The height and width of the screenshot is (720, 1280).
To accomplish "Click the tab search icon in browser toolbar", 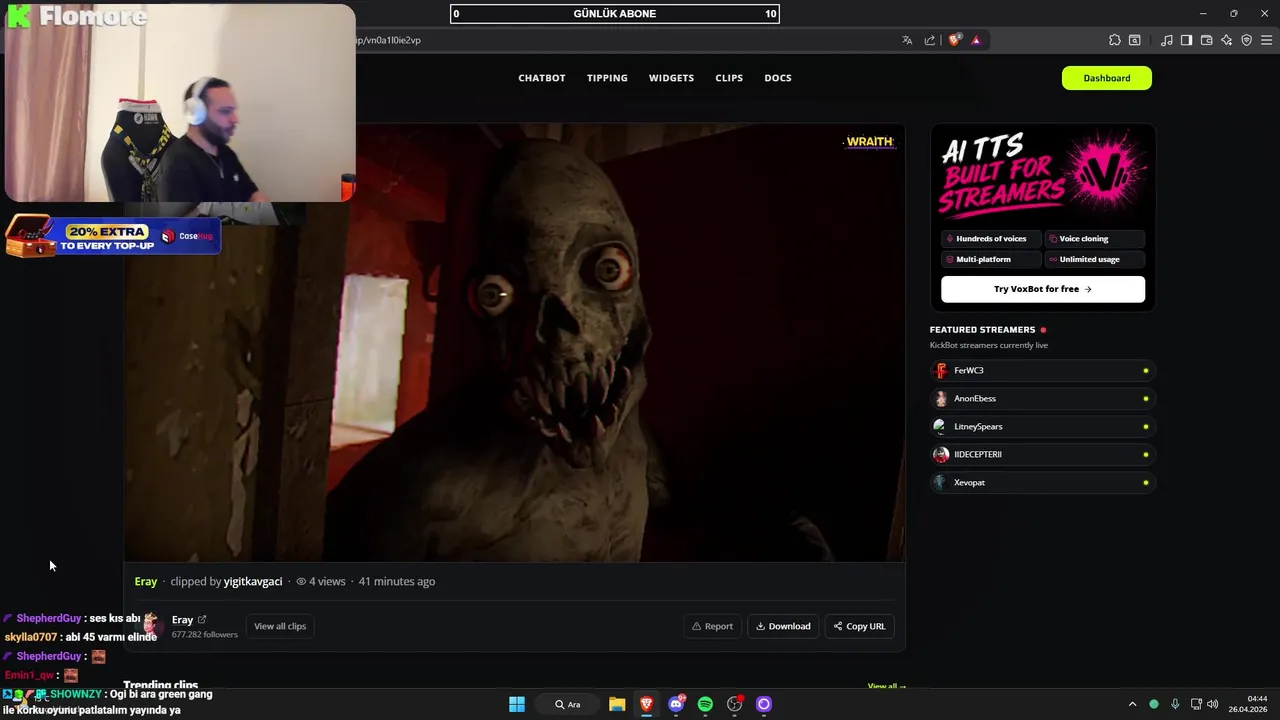I will pyautogui.click(x=1135, y=40).
